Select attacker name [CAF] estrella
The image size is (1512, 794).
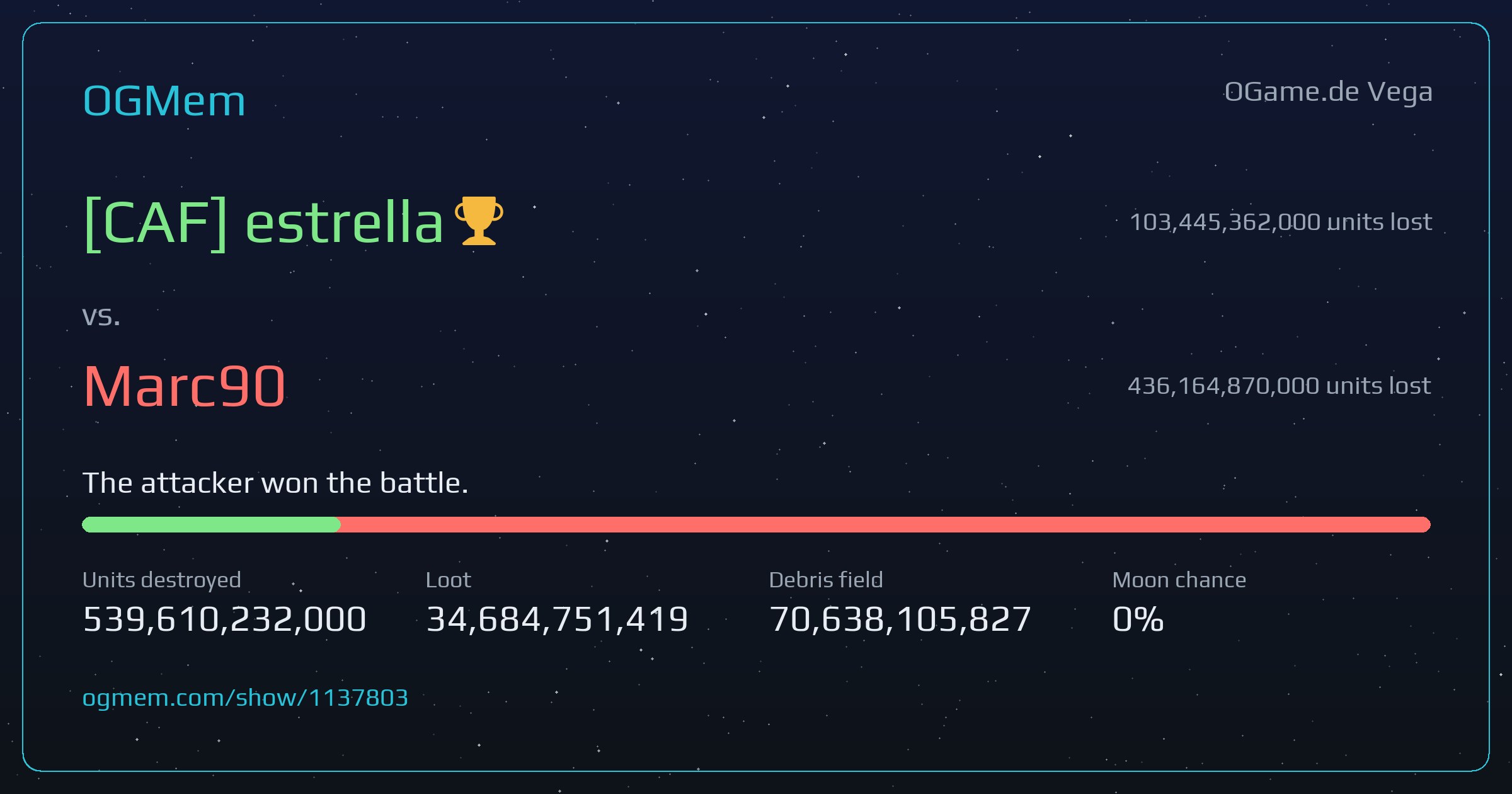[x=263, y=222]
